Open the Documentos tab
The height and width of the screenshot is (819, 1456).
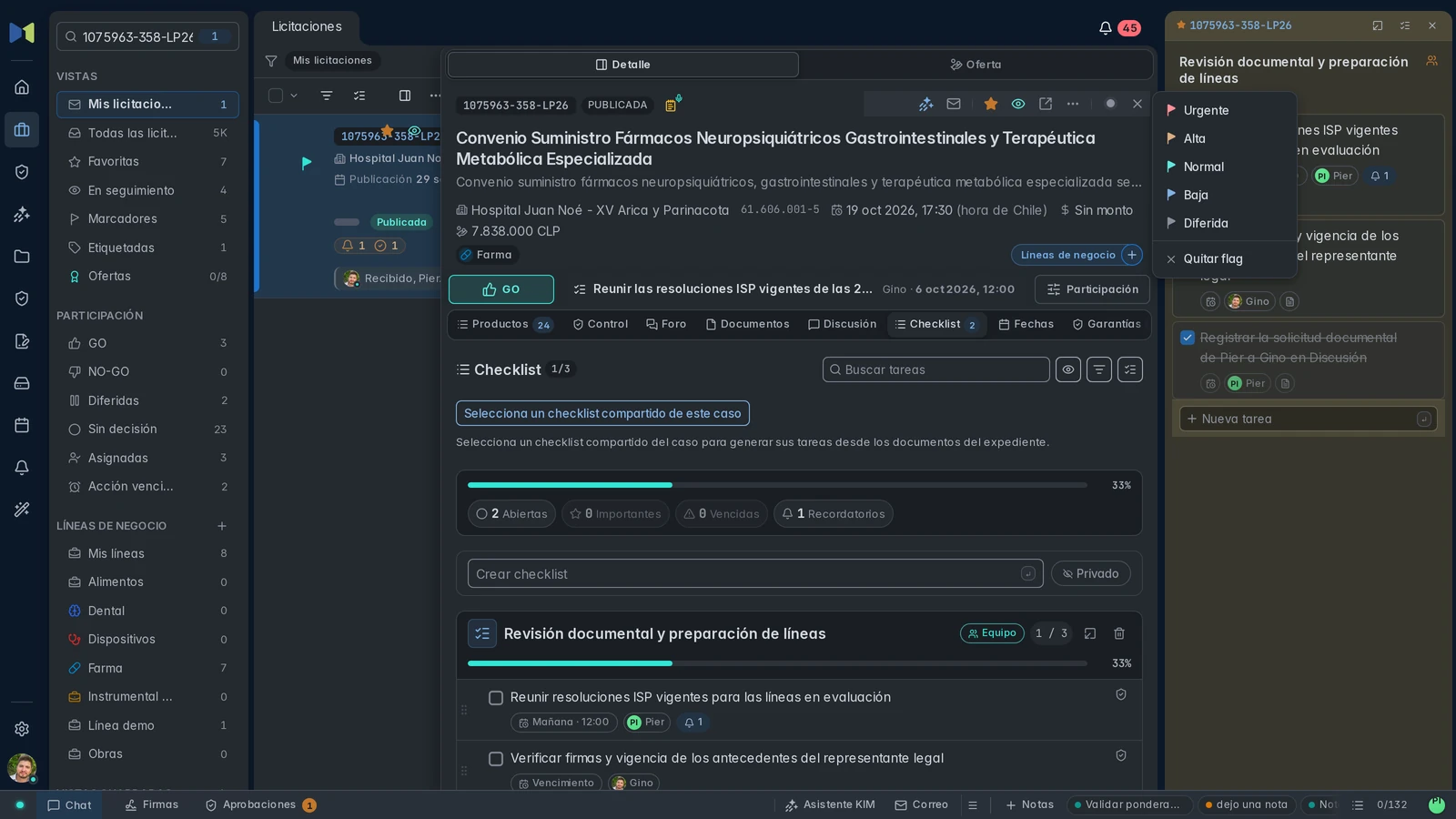[x=747, y=324]
